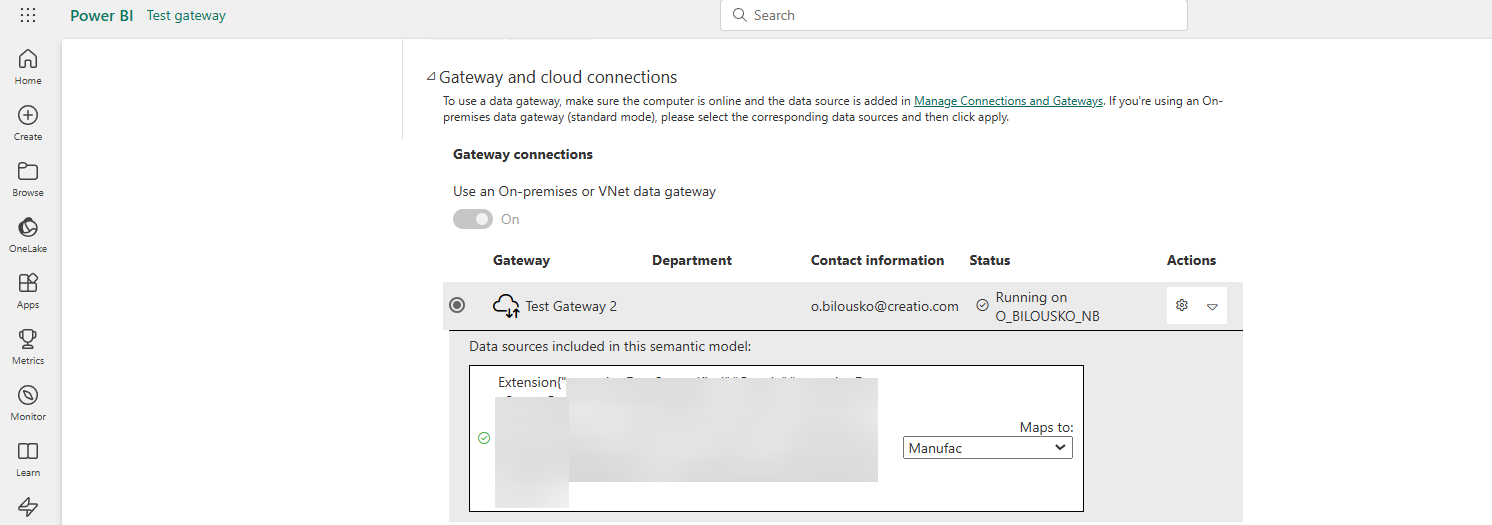Click the Department column header
The image size is (1492, 525).
point(692,260)
